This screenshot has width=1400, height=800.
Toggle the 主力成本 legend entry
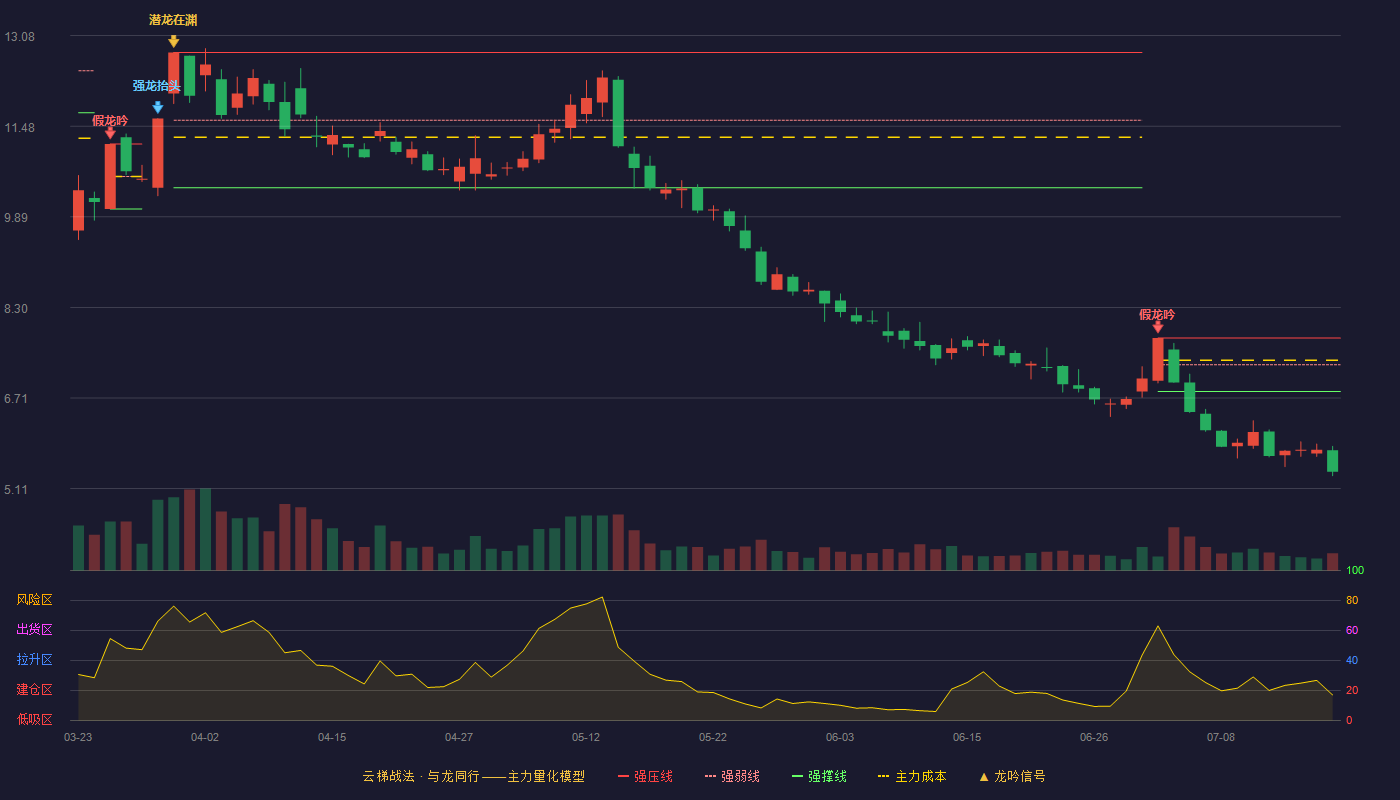[911, 776]
